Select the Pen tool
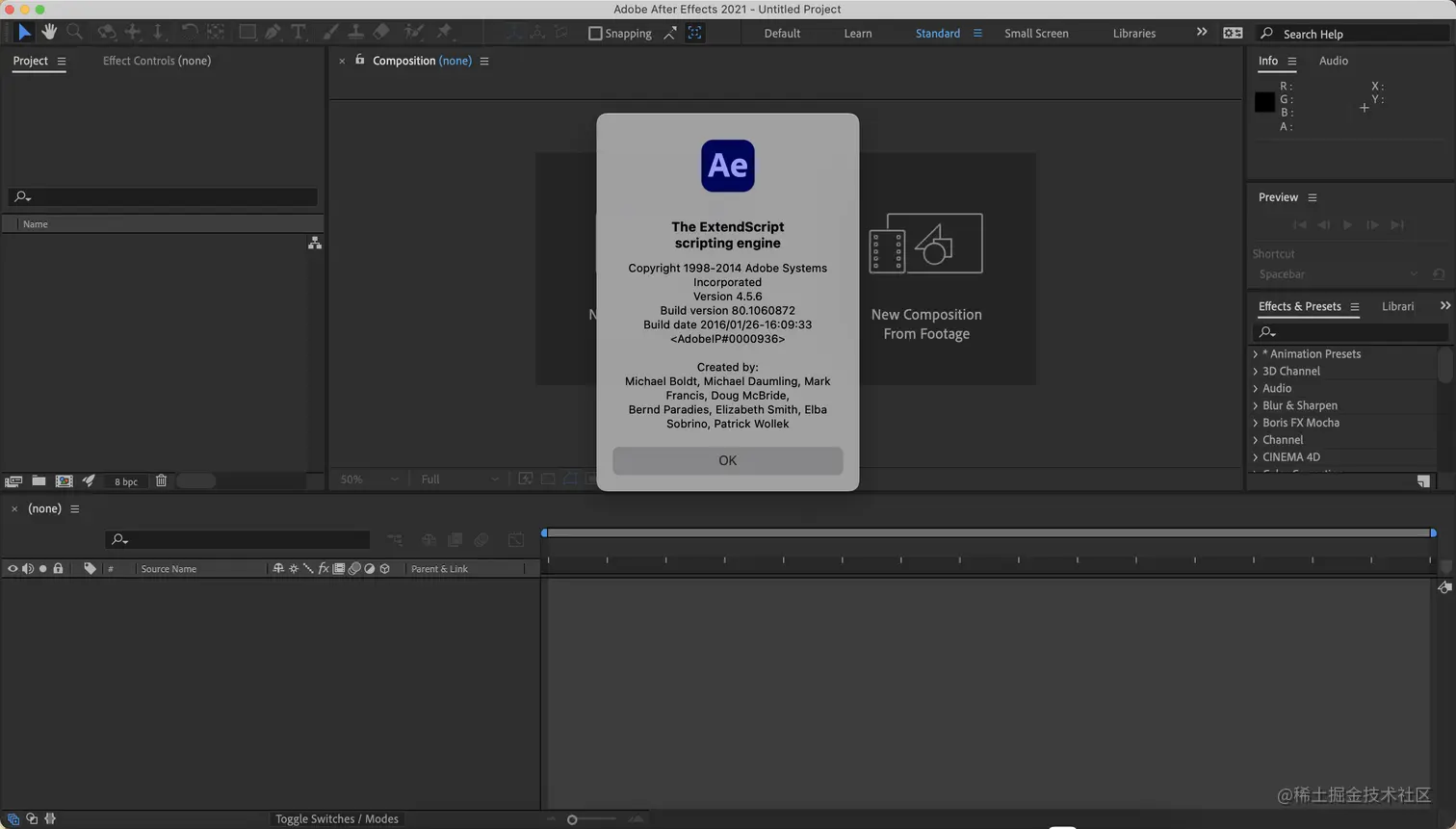 pyautogui.click(x=273, y=33)
